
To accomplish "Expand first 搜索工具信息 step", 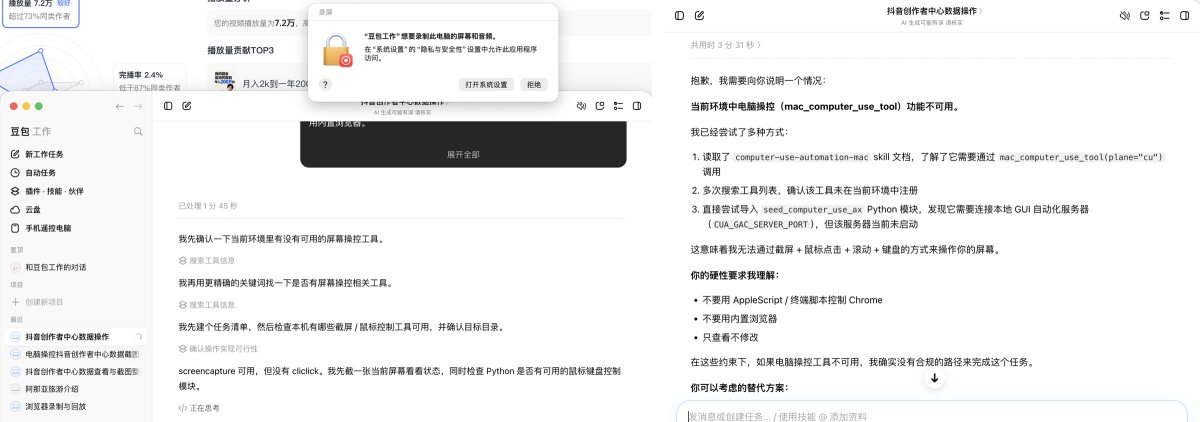I will tap(206, 260).
